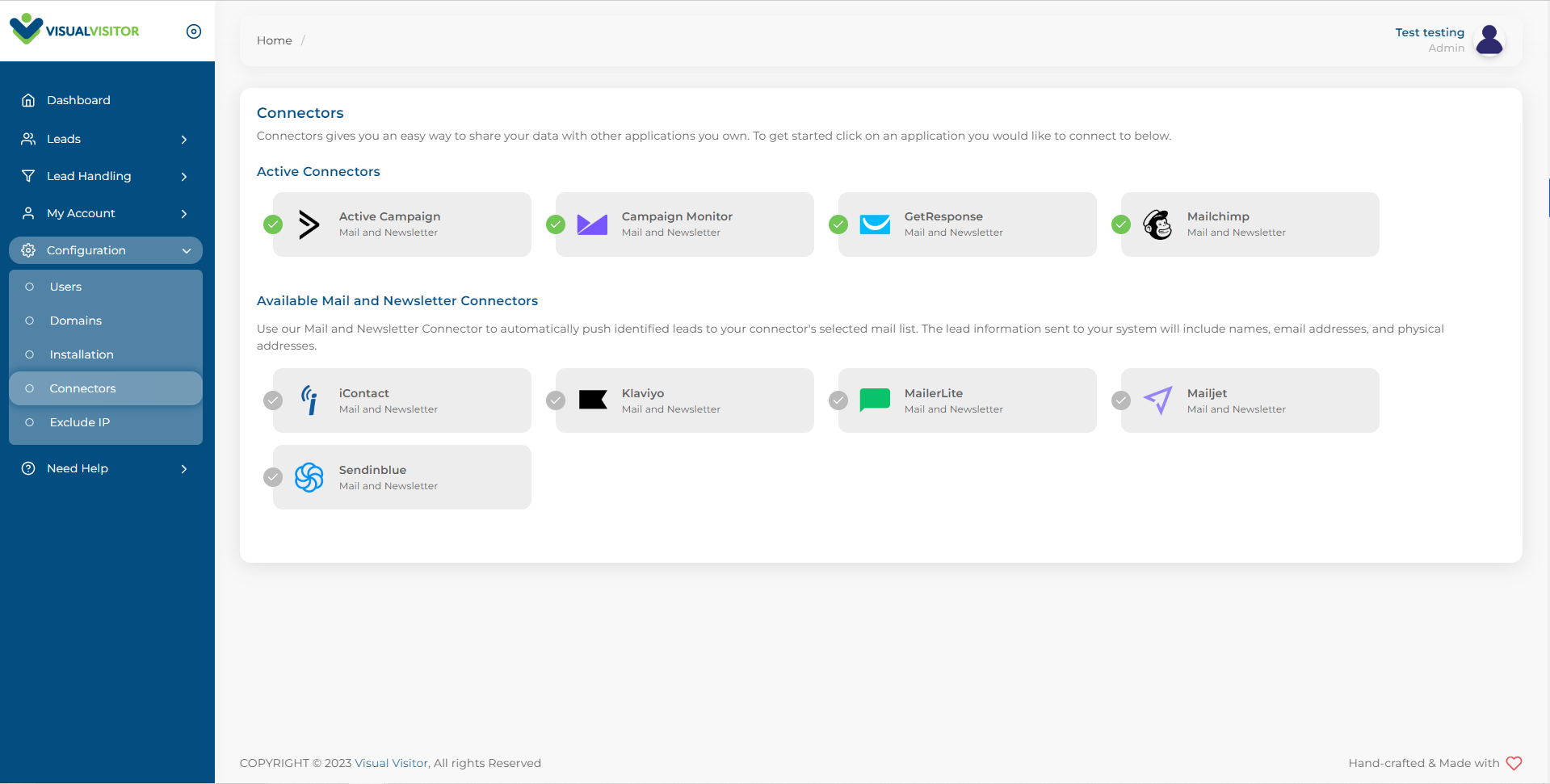Click the user avatar icon

[1489, 40]
